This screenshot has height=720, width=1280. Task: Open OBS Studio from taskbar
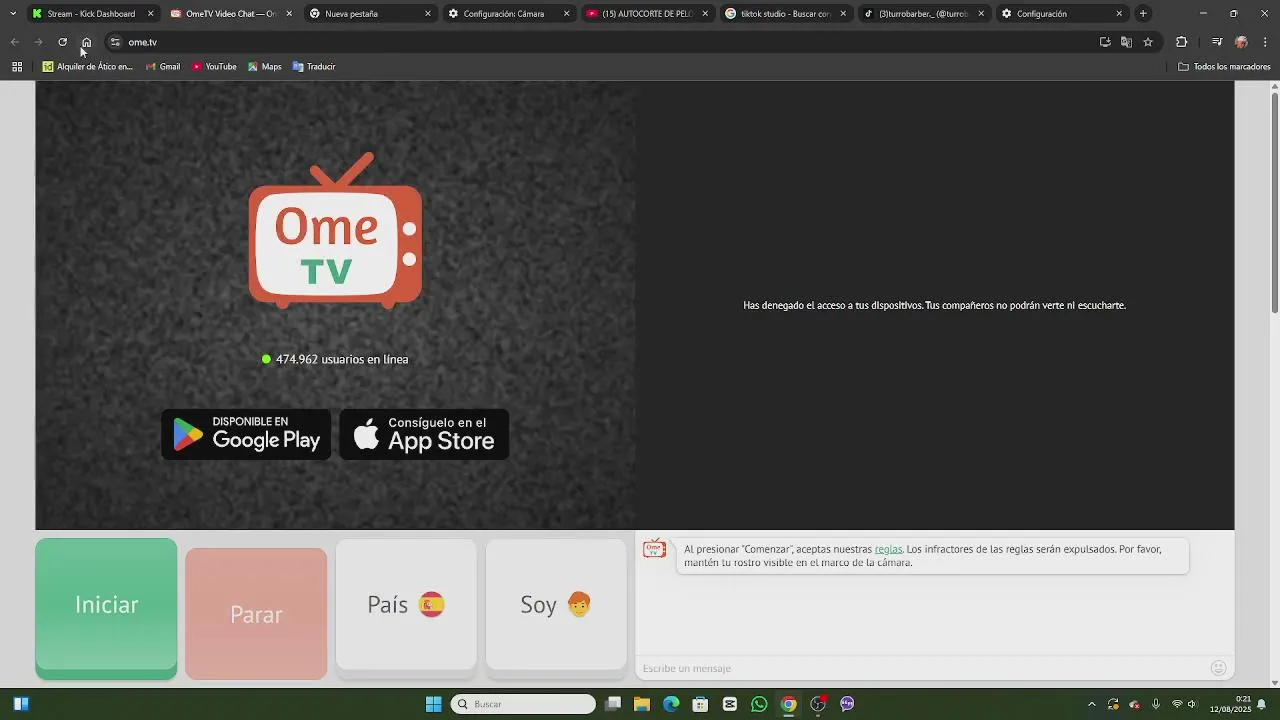[818, 704]
